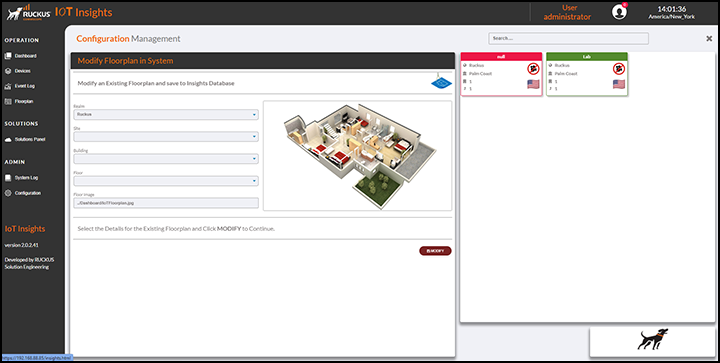Click the Ruckus dog logo
Screen dimensions: 720x363
point(28,12)
